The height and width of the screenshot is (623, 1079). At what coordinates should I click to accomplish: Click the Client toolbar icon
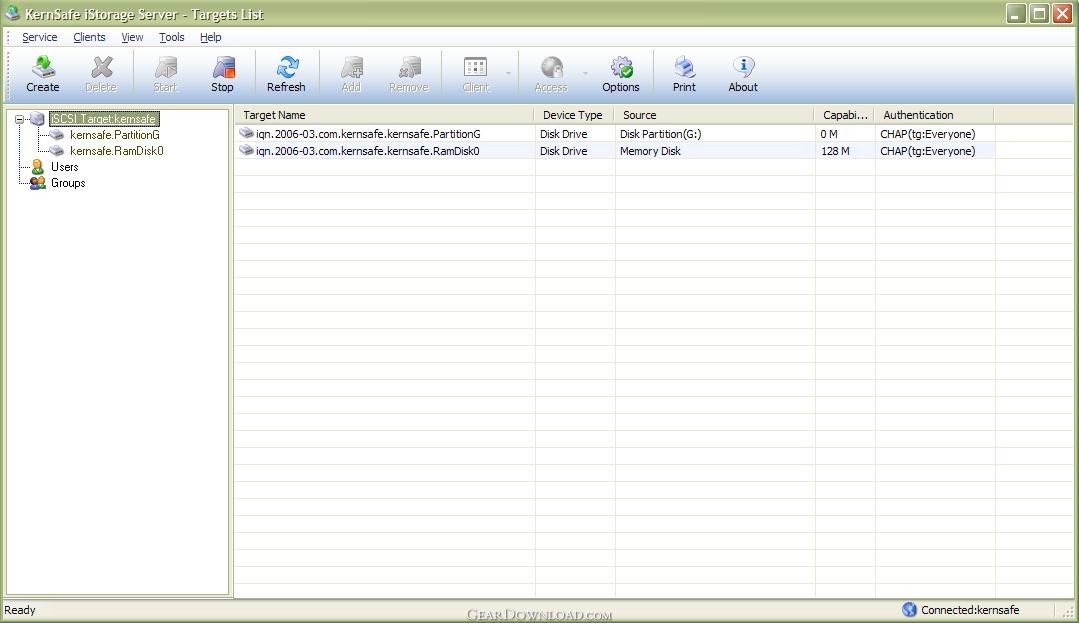click(476, 67)
